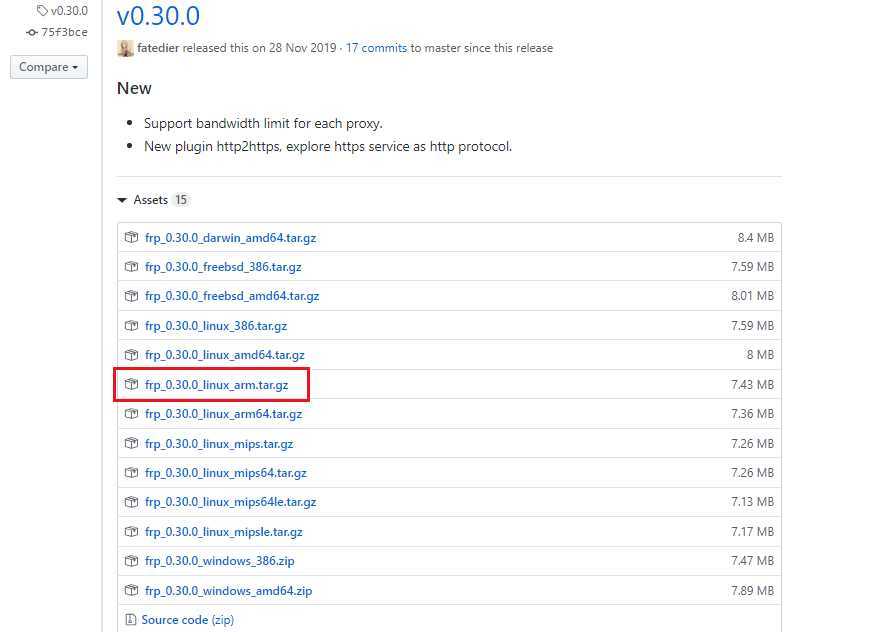Open commit 75f3bce
This screenshot has width=871, height=632.
(64, 32)
